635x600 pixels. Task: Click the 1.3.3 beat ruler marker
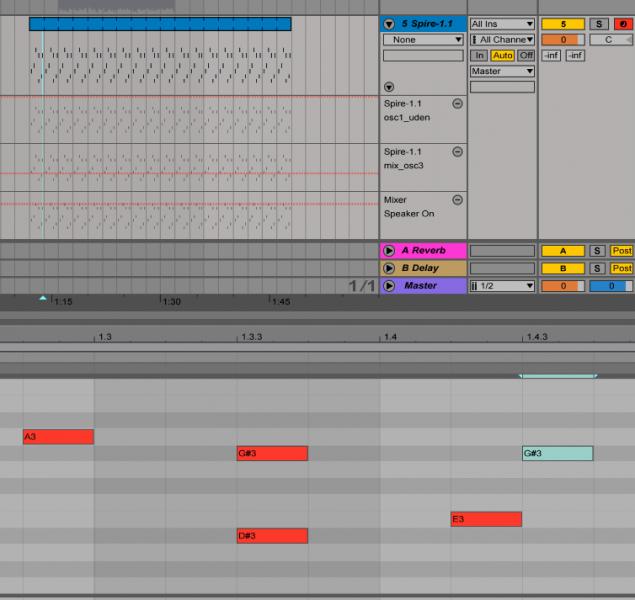pyautogui.click(x=251, y=337)
